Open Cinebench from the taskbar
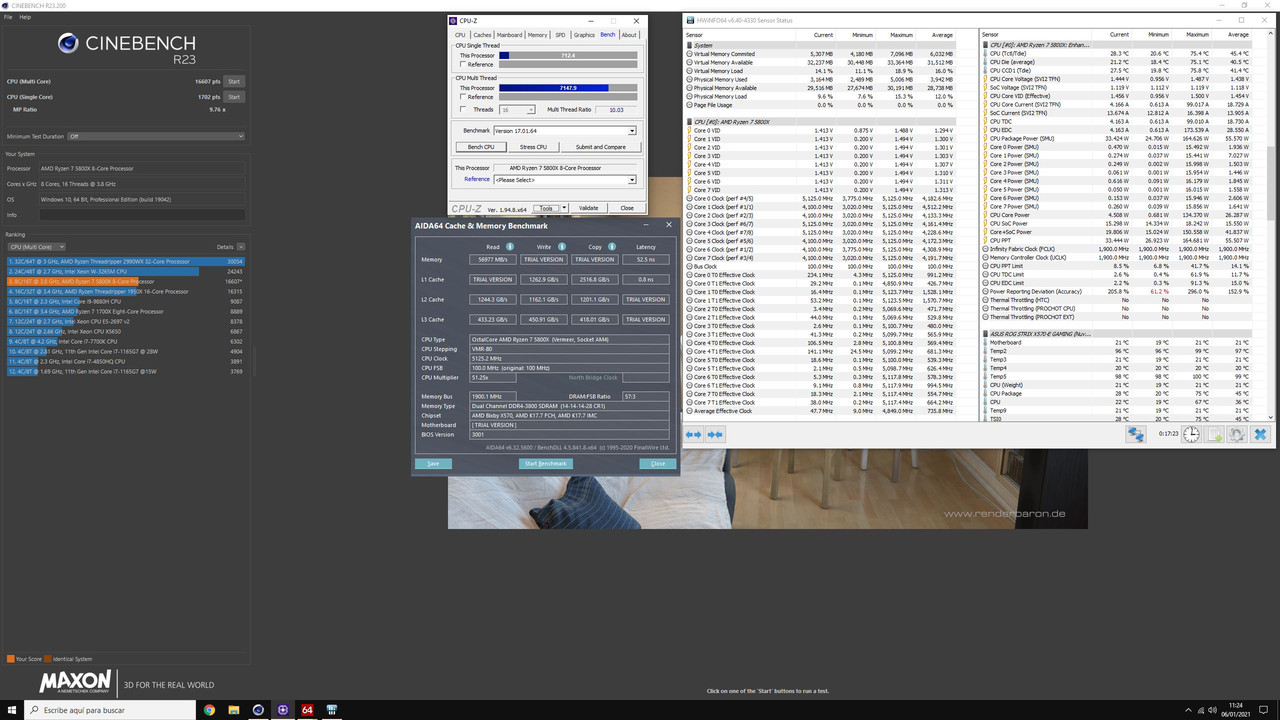Viewport: 1280px width, 720px height. point(258,710)
